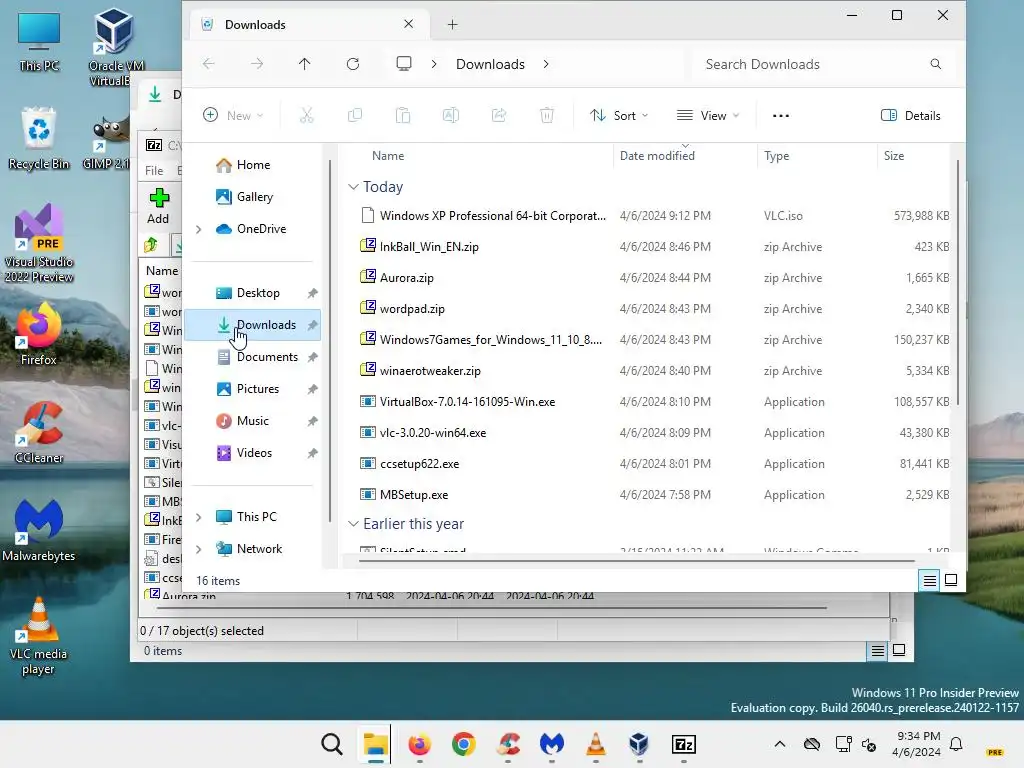Sort by the Name column header
The image size is (1024, 768).
[x=388, y=156]
